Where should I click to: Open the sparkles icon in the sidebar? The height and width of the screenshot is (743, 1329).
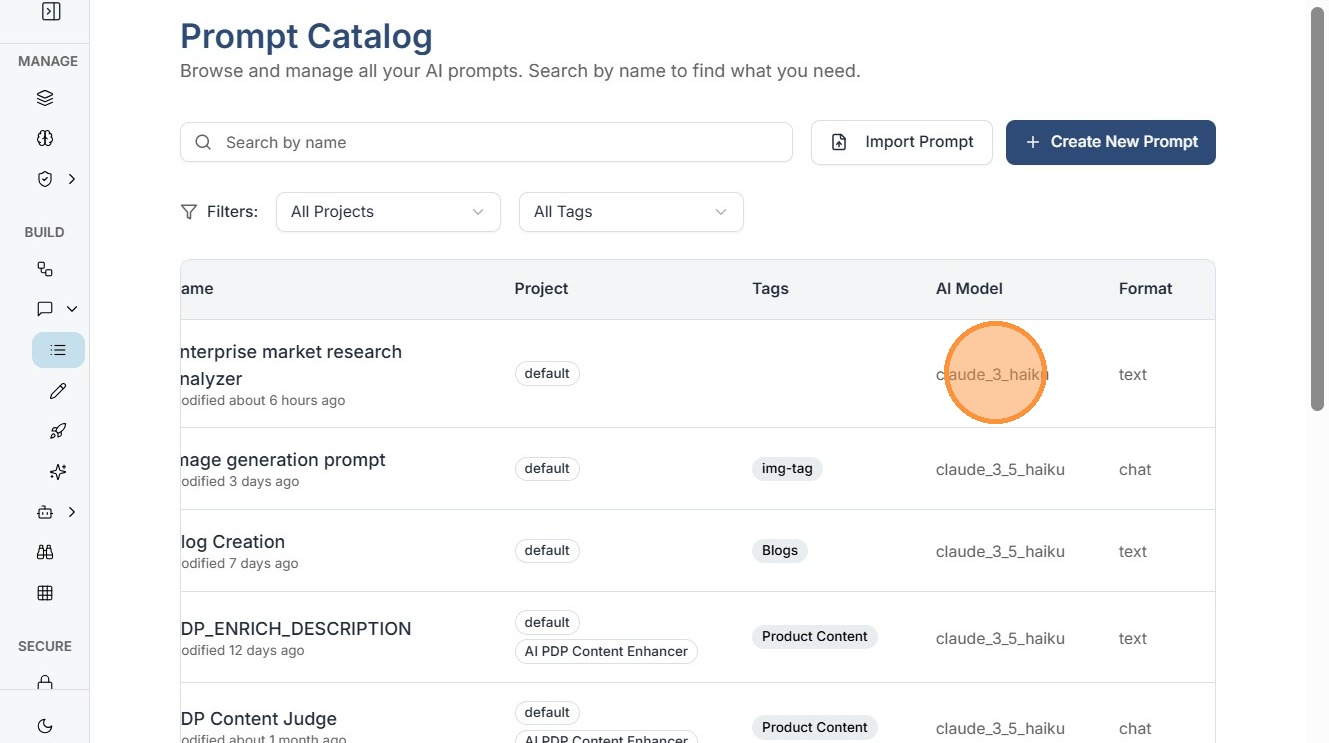[x=58, y=472]
